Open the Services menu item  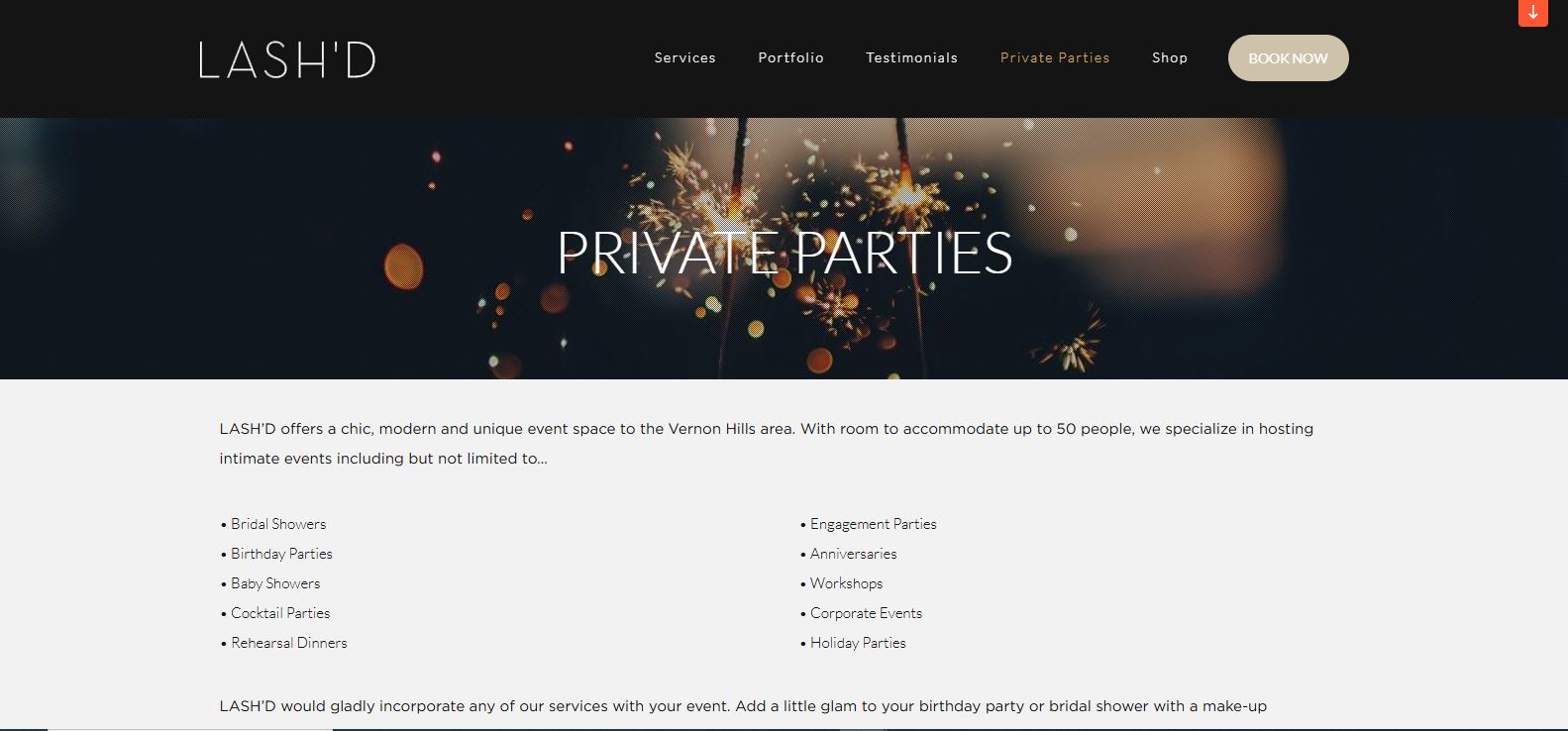pos(684,58)
